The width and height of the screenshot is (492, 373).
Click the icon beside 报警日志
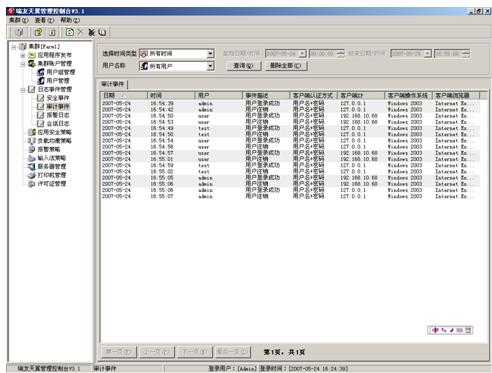(41, 115)
